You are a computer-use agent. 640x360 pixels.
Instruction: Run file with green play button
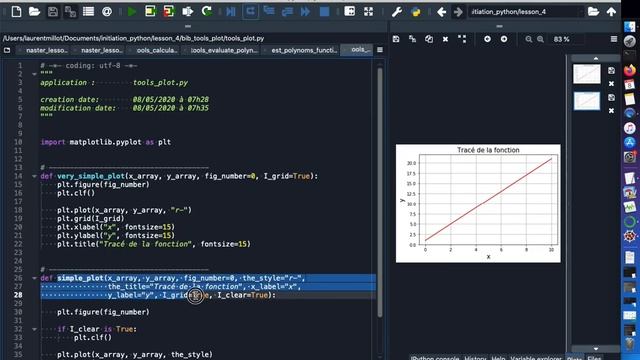[131, 11]
